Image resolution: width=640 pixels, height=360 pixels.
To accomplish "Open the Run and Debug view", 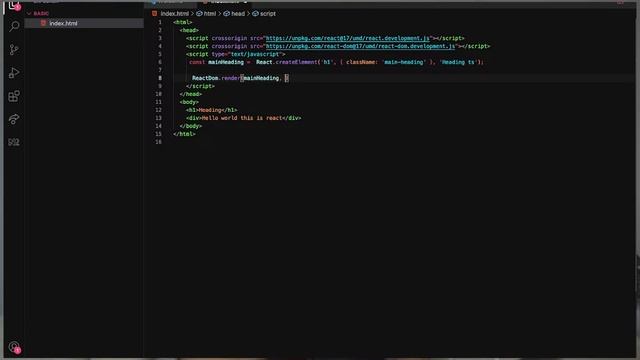I will coord(14,73).
